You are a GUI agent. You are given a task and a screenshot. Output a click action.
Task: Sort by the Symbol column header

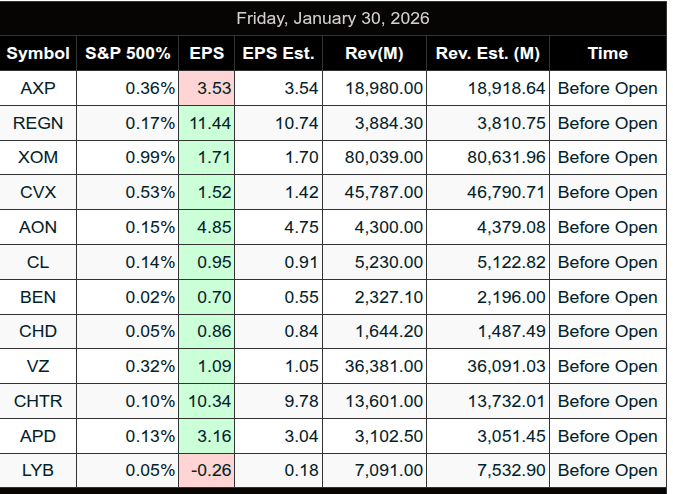click(x=38, y=53)
